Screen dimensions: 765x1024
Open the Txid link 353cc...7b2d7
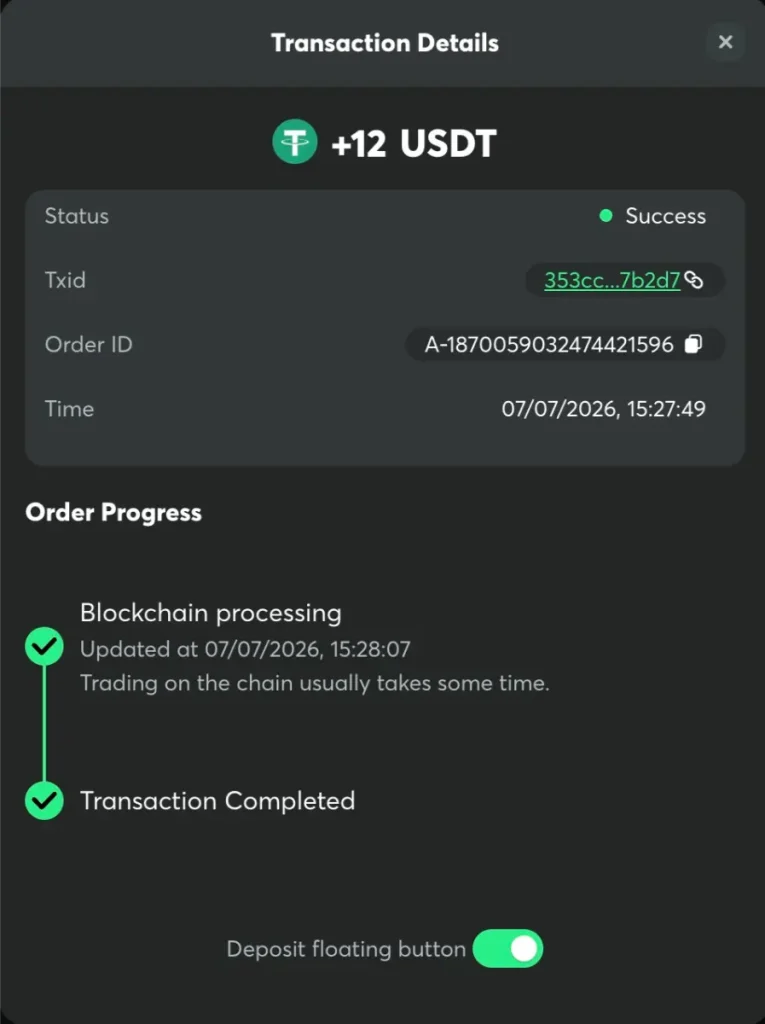pyautogui.click(x=612, y=280)
